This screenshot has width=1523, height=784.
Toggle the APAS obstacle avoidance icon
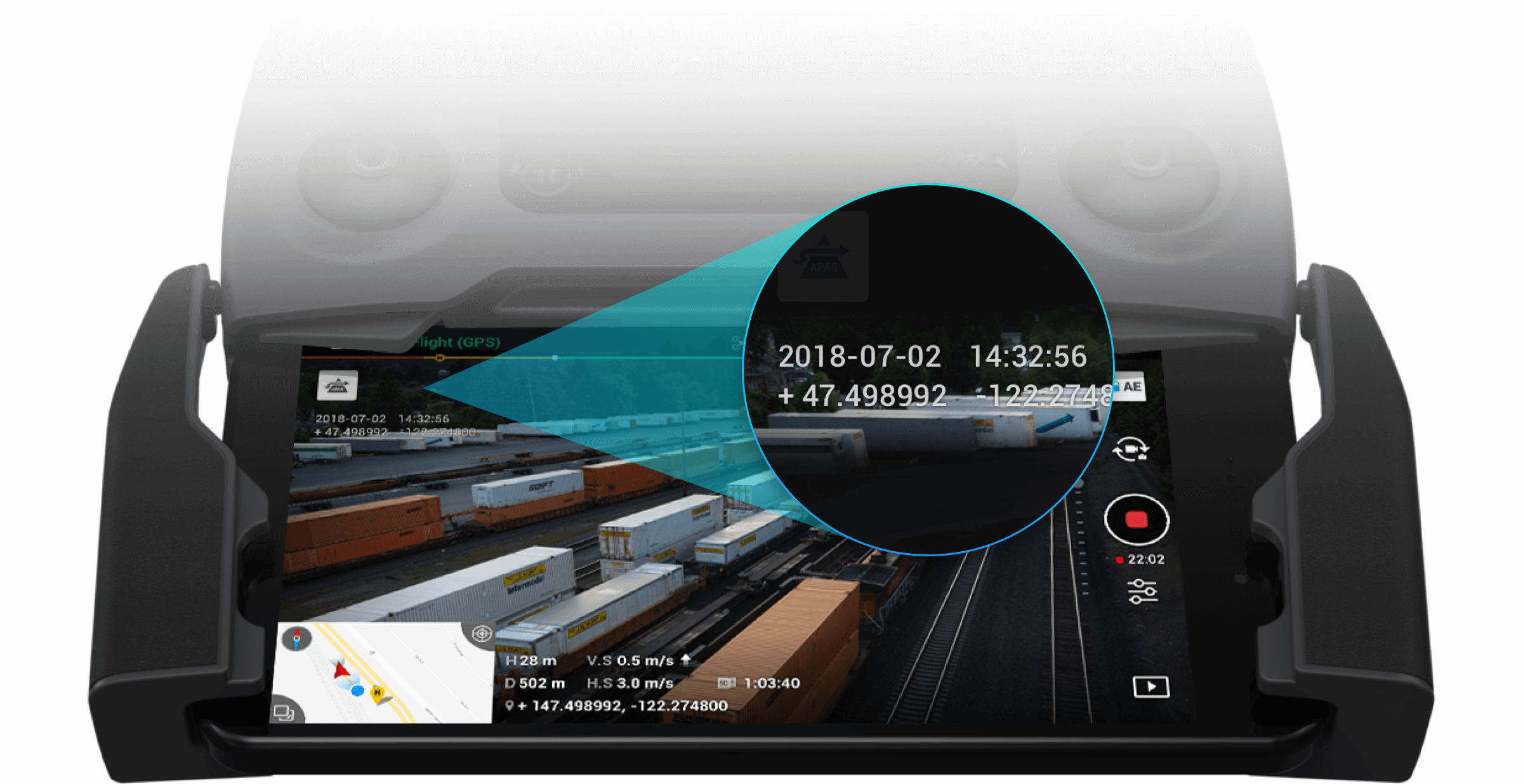pyautogui.click(x=337, y=385)
